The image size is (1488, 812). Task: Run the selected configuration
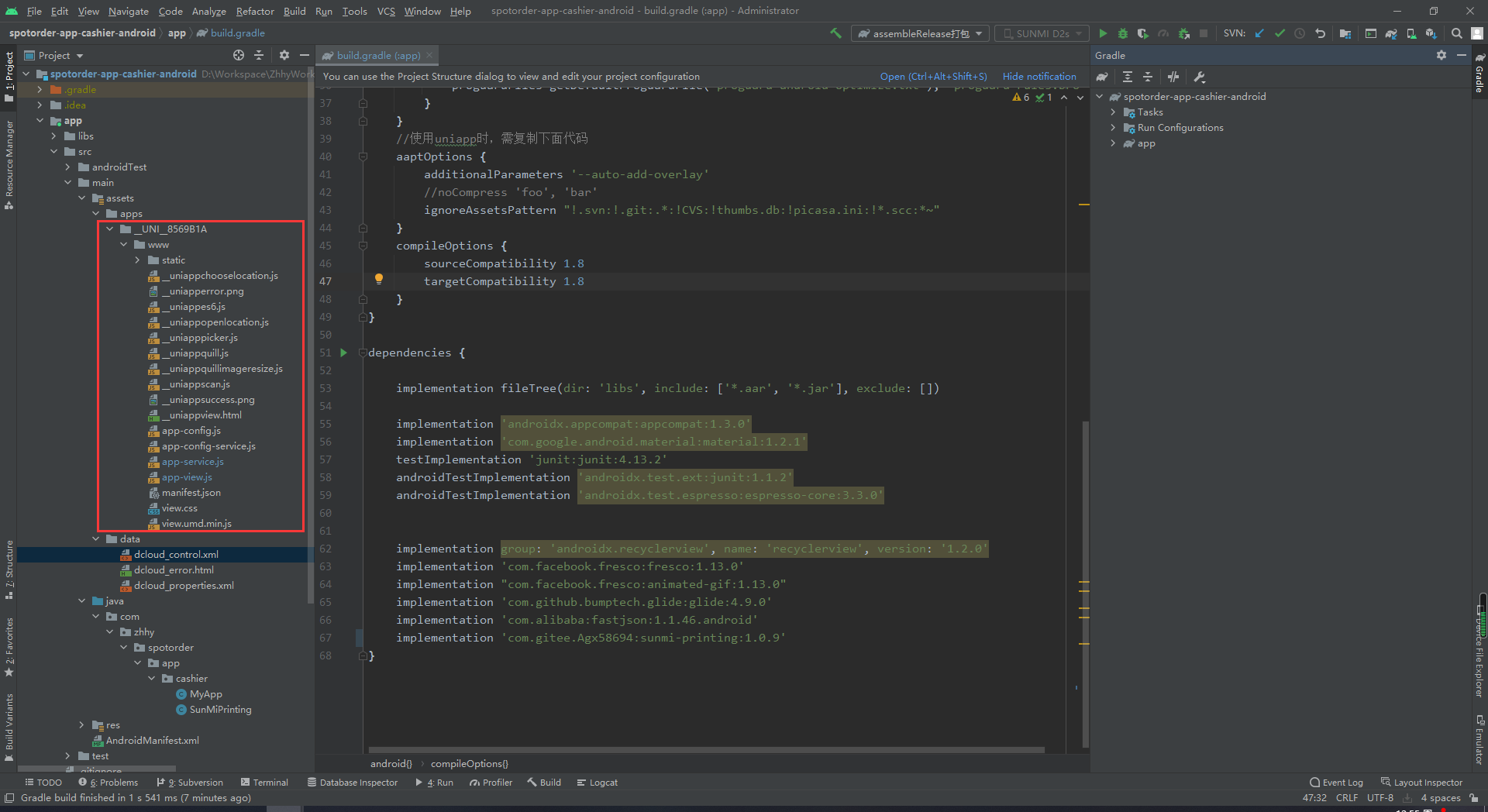[x=1103, y=34]
